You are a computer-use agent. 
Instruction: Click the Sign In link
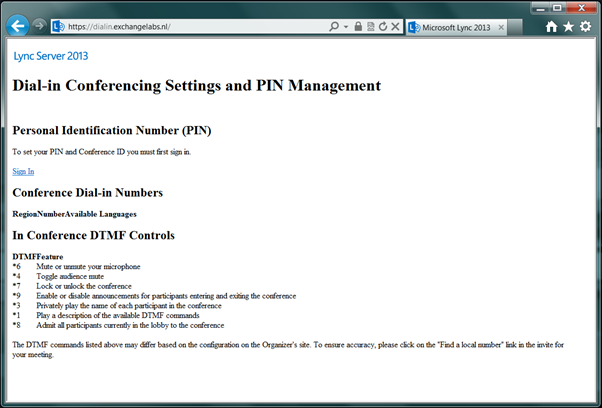(23, 172)
